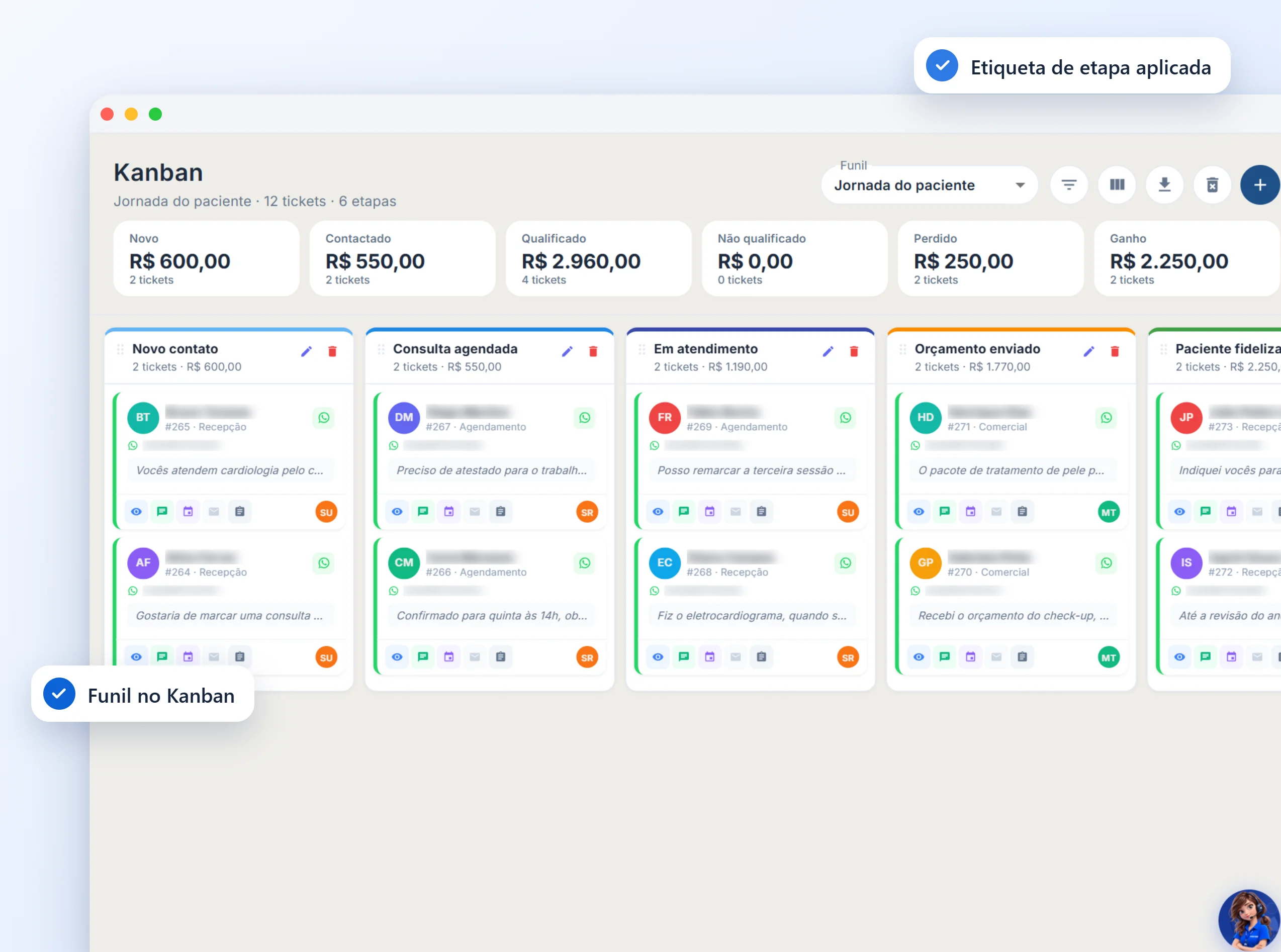1281x952 pixels.
Task: Click WhatsApp icon on ticket #268 card
Action: click(x=845, y=563)
